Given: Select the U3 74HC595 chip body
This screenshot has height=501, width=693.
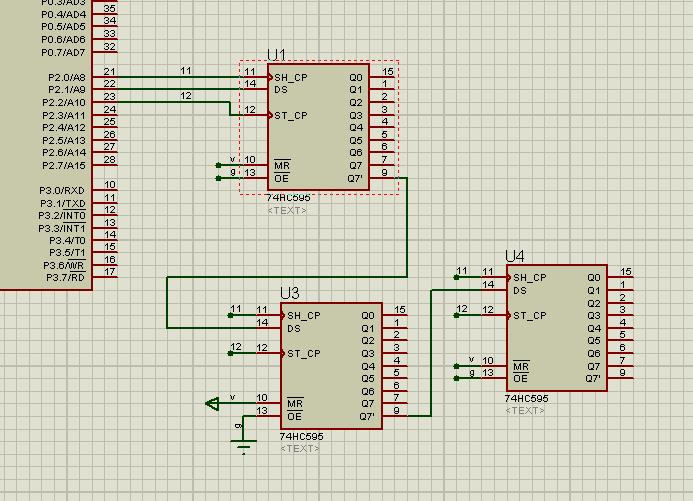Looking at the screenshot, I should (x=331, y=366).
